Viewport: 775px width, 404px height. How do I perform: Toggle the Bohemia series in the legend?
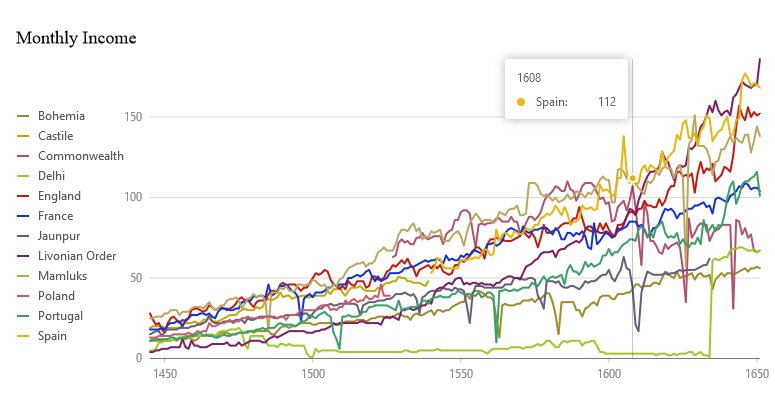point(61,116)
